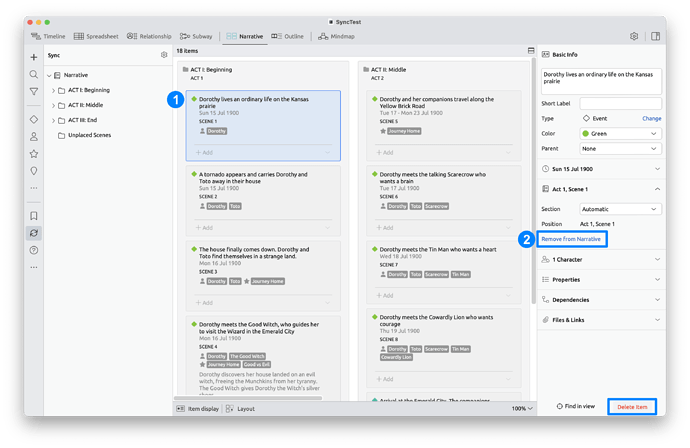Click the Short Label input field
The width and height of the screenshot is (690, 448).
[x=620, y=103]
